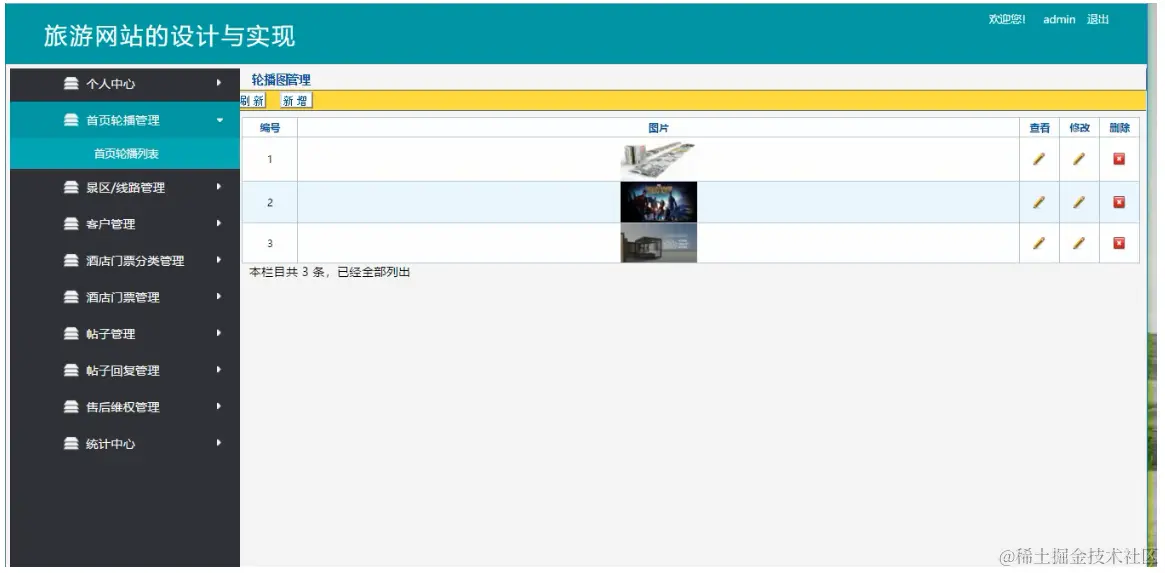The width and height of the screenshot is (1165, 573).
Task: Click the admin username link
Action: 1059,19
